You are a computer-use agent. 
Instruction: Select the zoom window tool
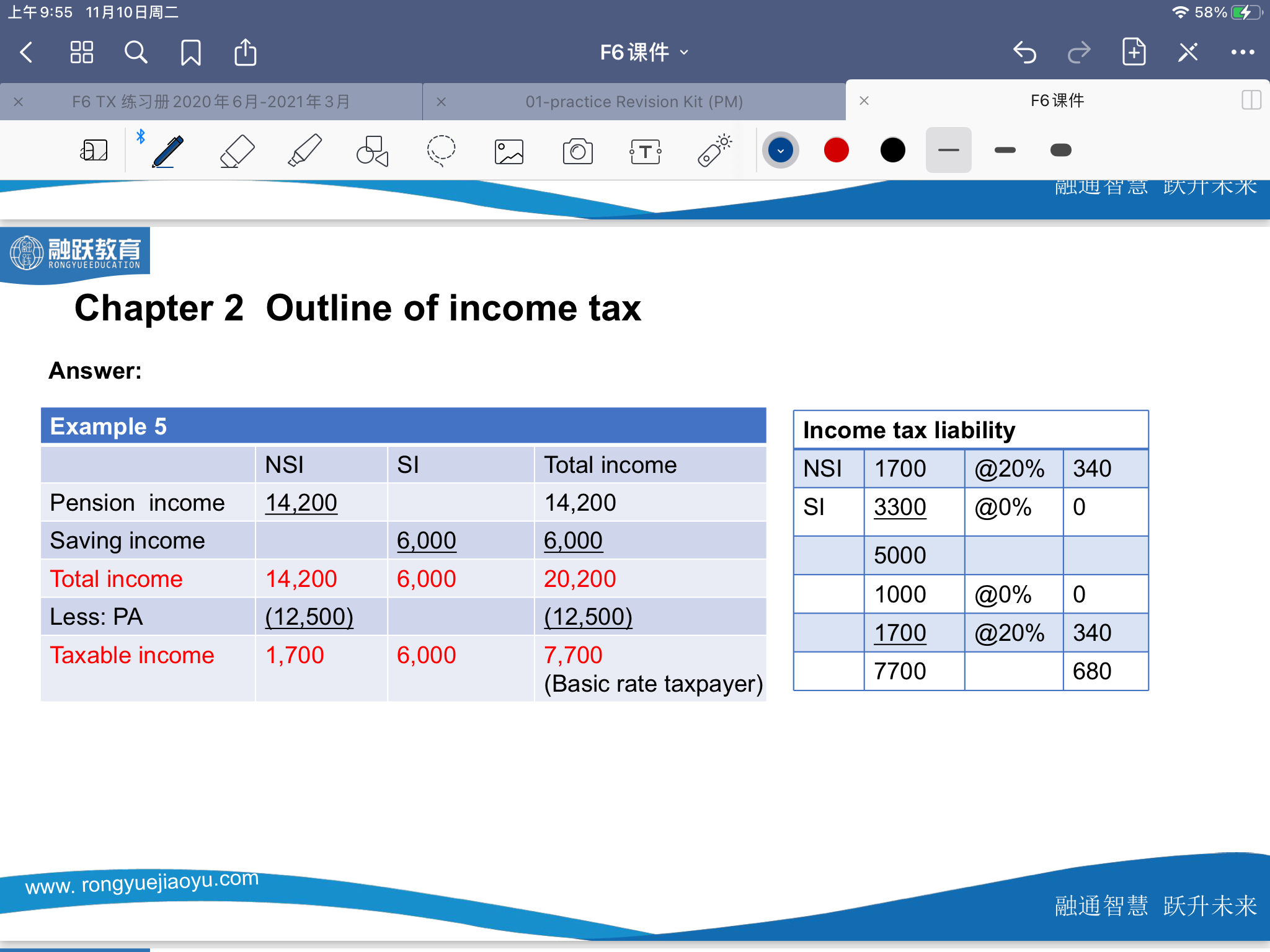[x=94, y=150]
